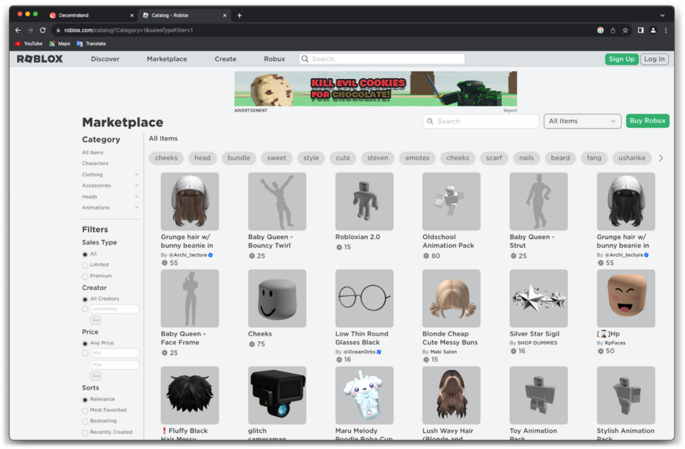Click the Sign Up button

622,59
